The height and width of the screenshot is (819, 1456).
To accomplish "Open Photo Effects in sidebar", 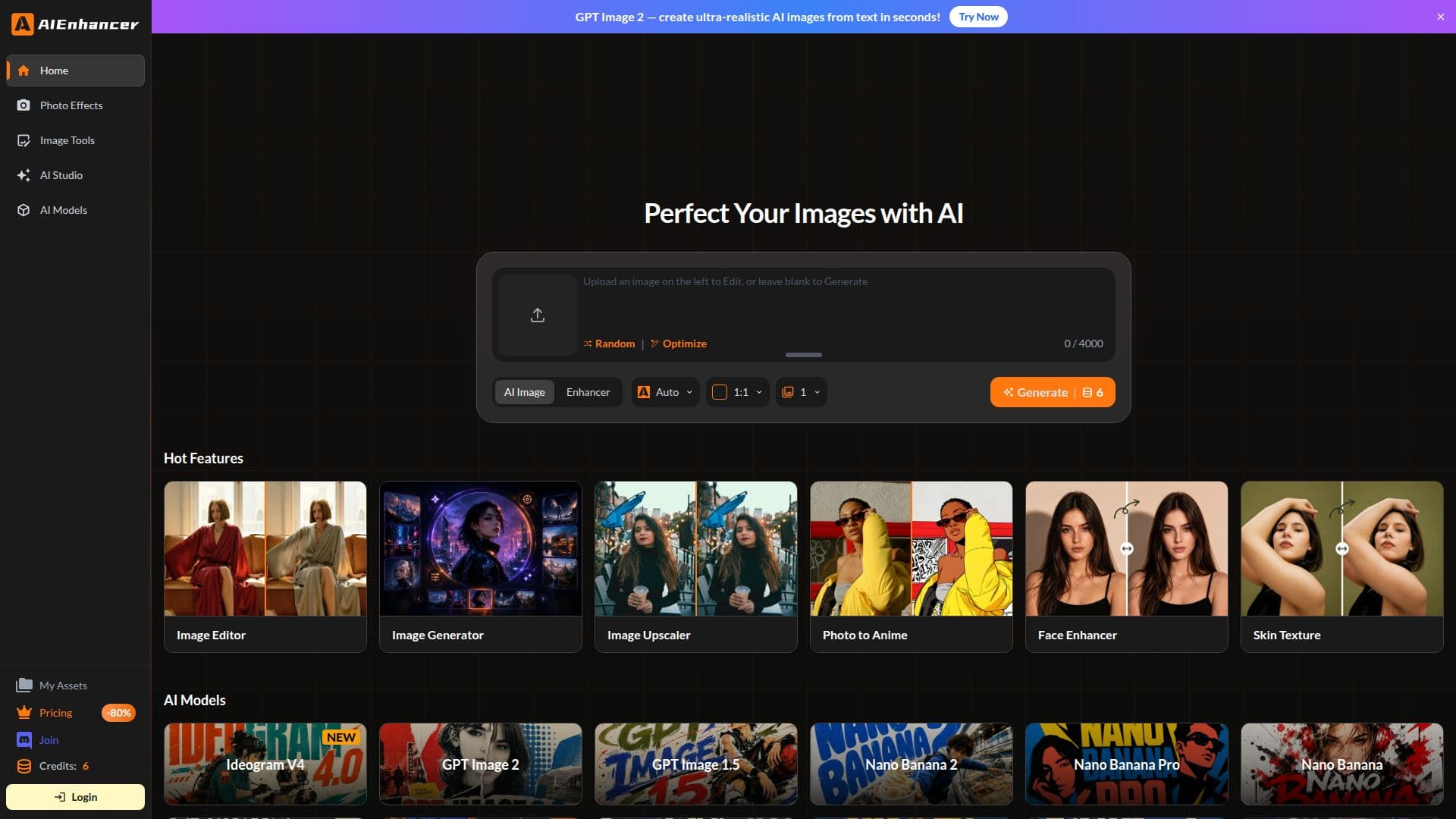I will point(75,105).
